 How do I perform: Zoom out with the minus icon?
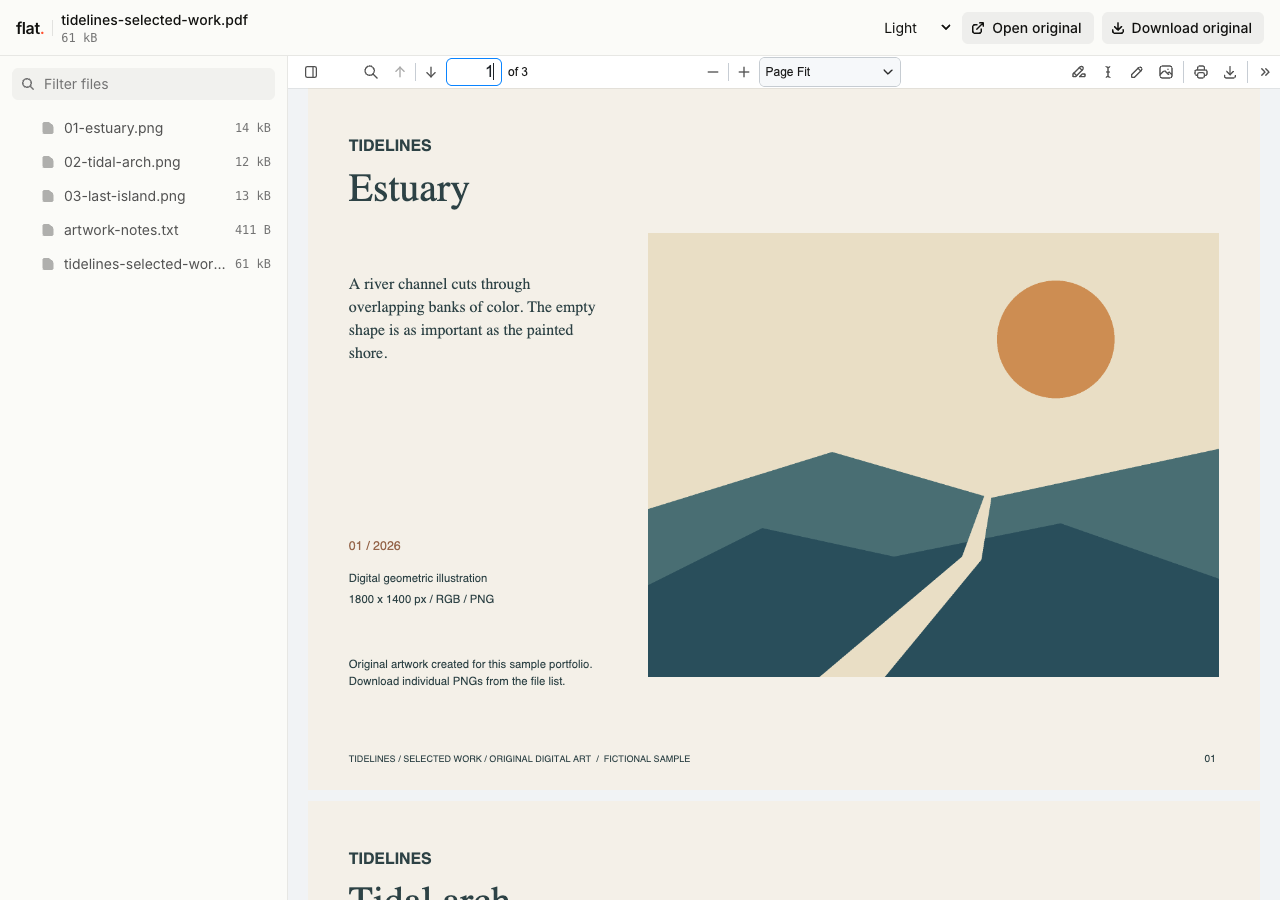(x=713, y=72)
